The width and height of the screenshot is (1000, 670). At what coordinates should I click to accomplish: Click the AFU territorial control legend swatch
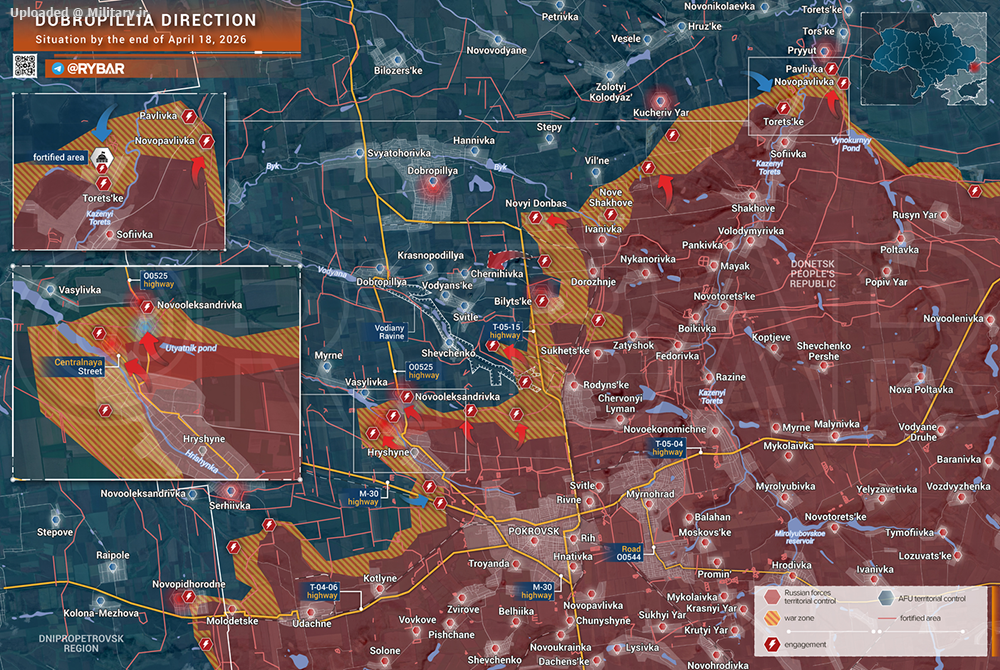point(886,598)
